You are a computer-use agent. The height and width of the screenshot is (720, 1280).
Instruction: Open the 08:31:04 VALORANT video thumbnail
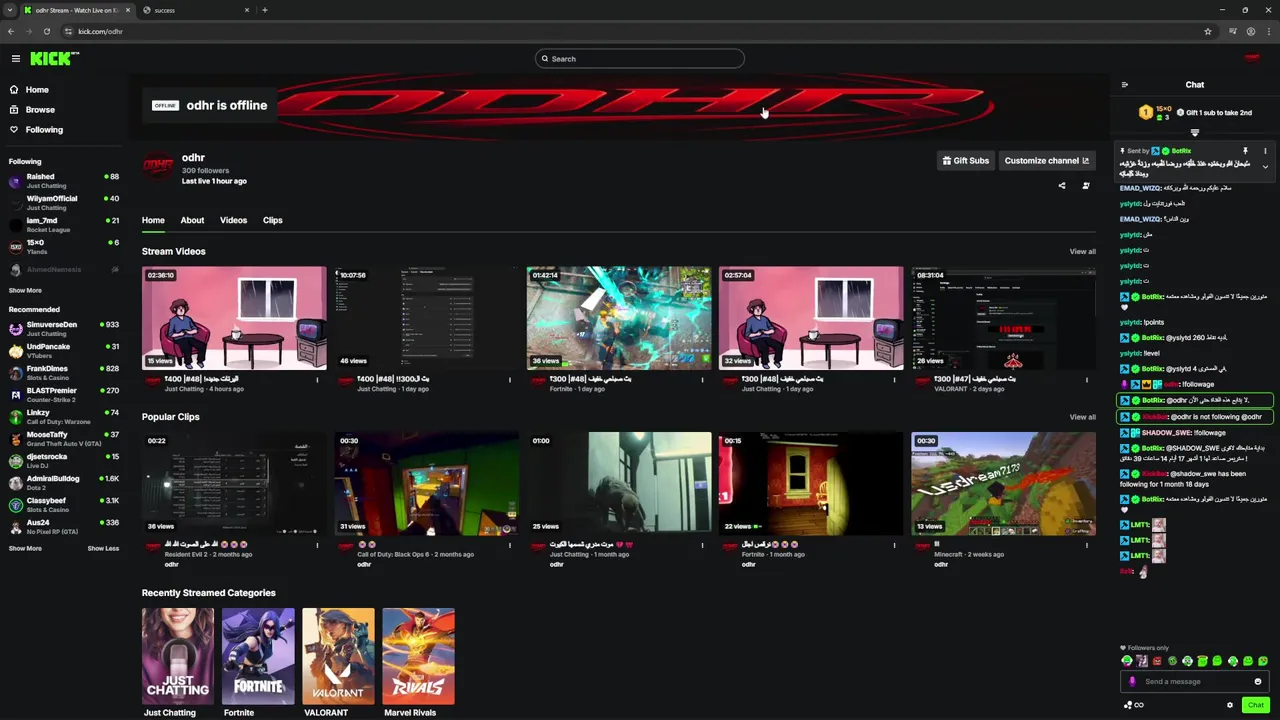point(1003,318)
